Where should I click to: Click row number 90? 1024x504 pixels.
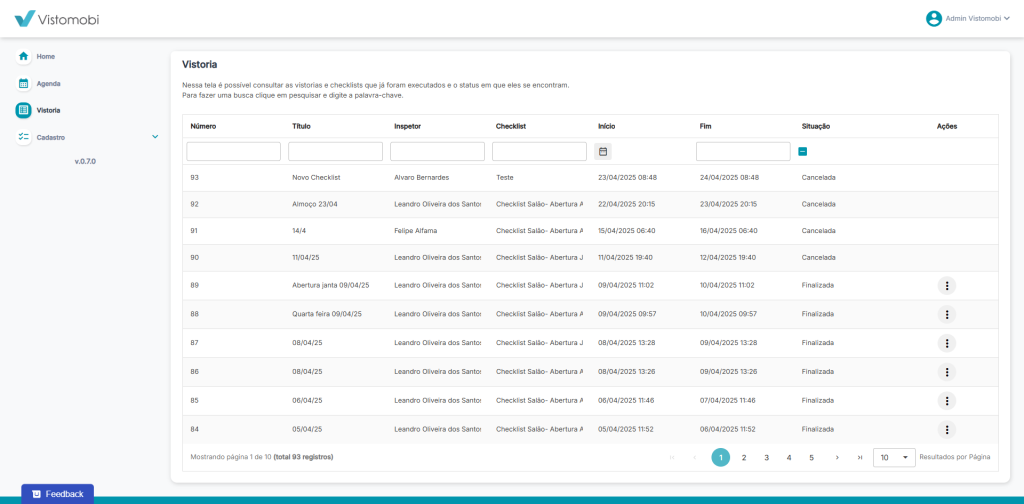195,257
